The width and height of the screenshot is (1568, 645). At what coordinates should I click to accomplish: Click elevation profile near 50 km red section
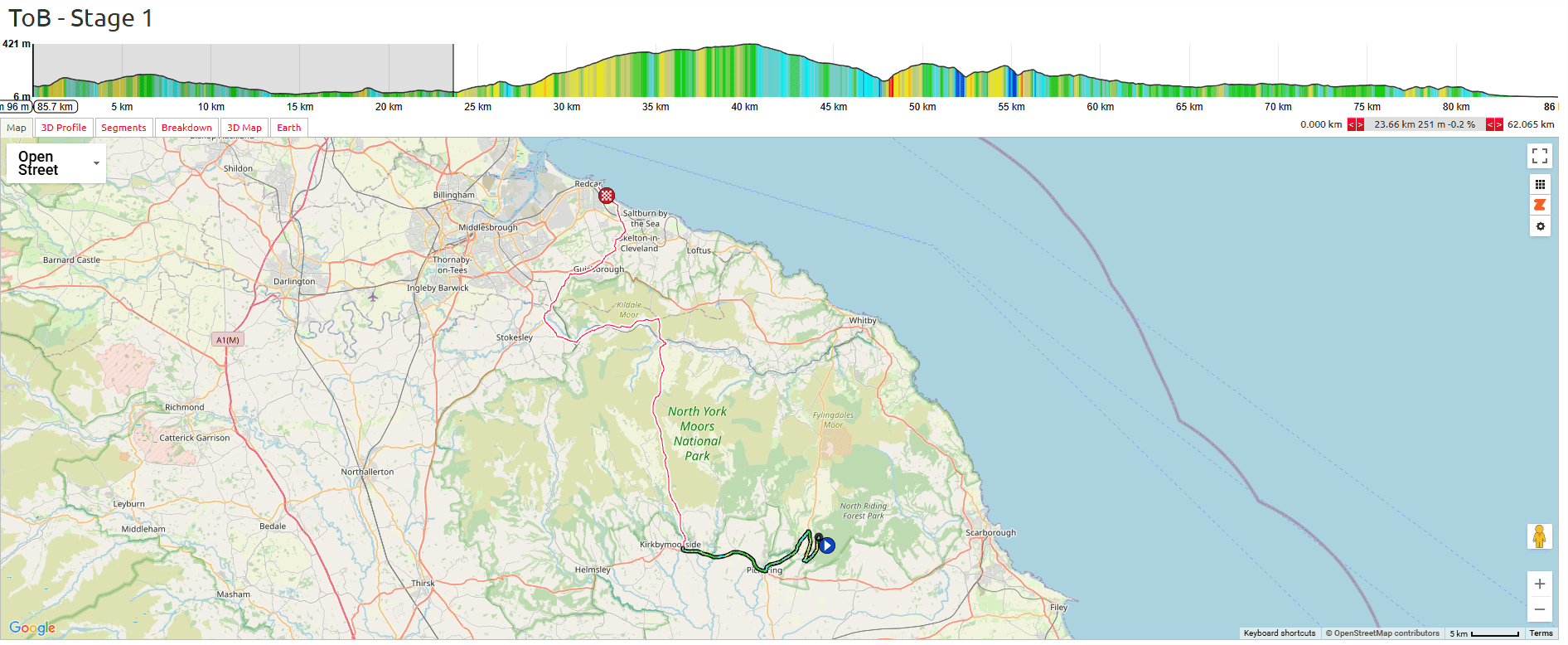click(890, 88)
